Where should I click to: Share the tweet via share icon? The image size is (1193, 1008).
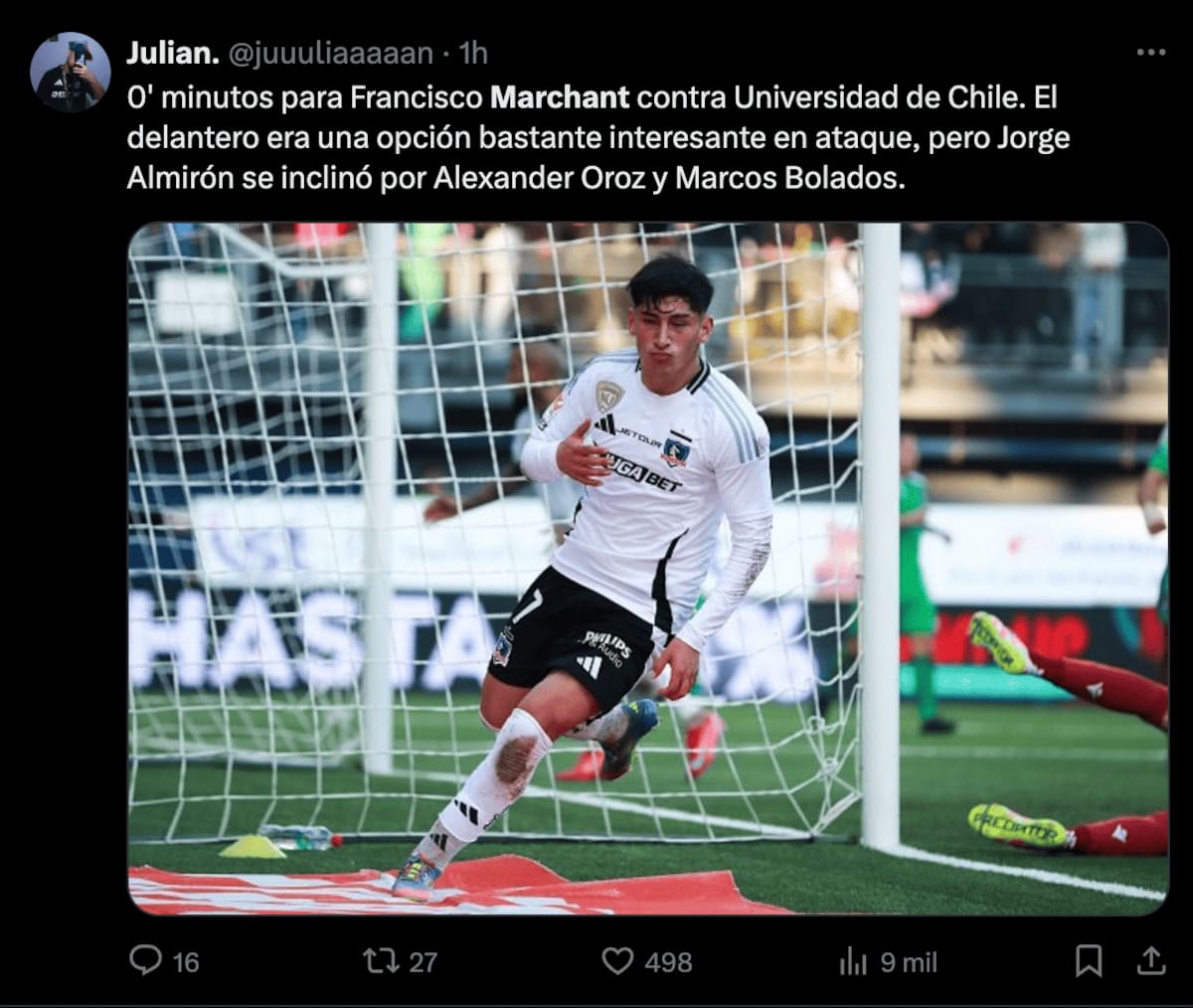point(1150,960)
